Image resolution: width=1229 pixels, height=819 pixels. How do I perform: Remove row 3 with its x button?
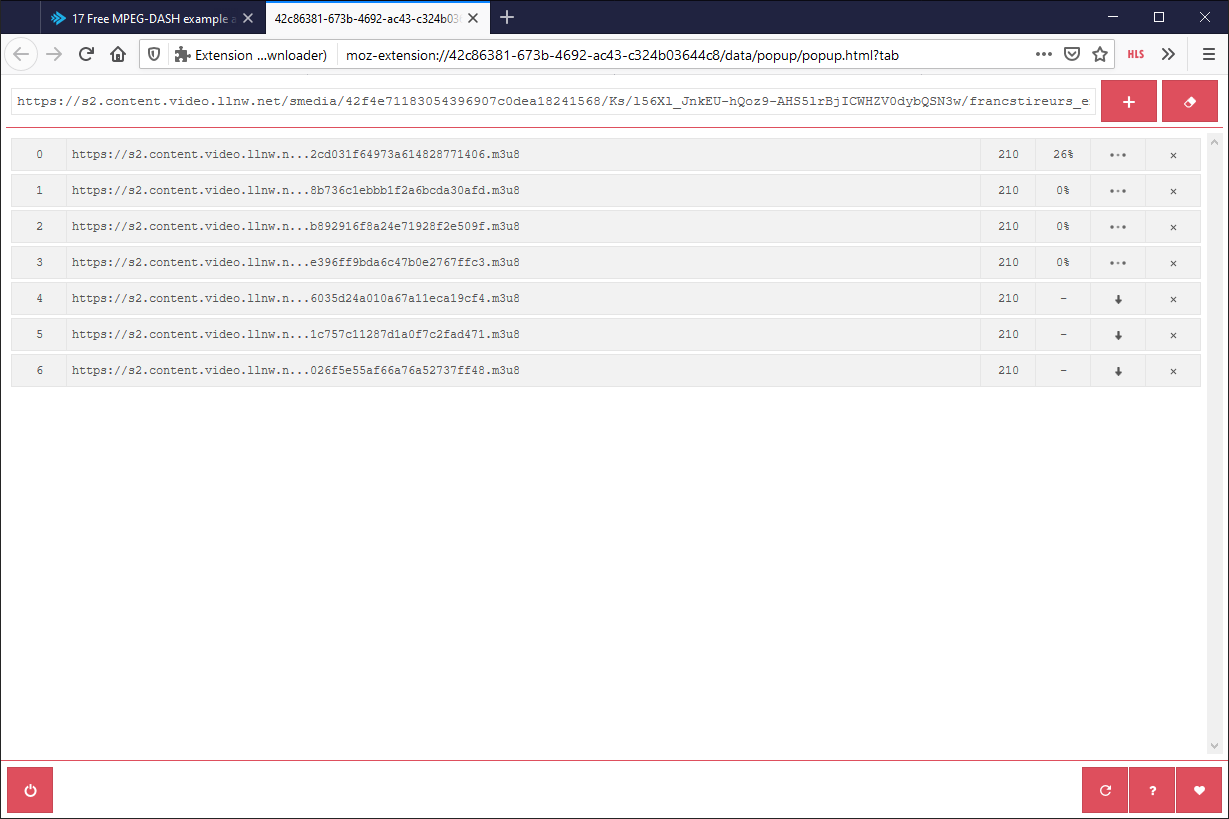[1173, 263]
